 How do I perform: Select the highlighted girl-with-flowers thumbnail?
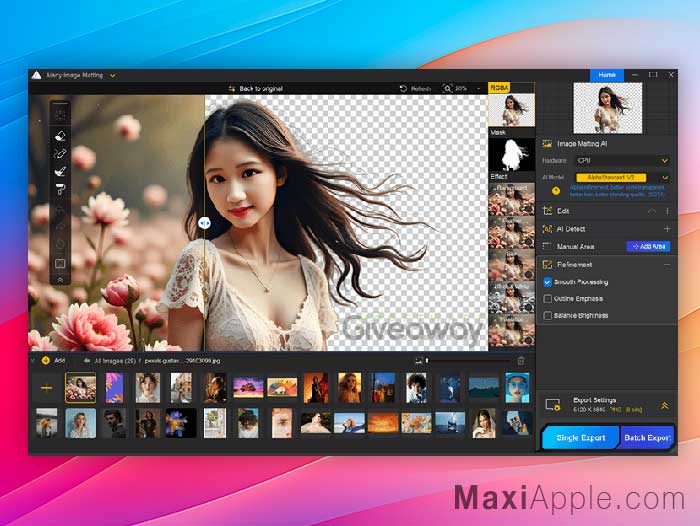80,388
